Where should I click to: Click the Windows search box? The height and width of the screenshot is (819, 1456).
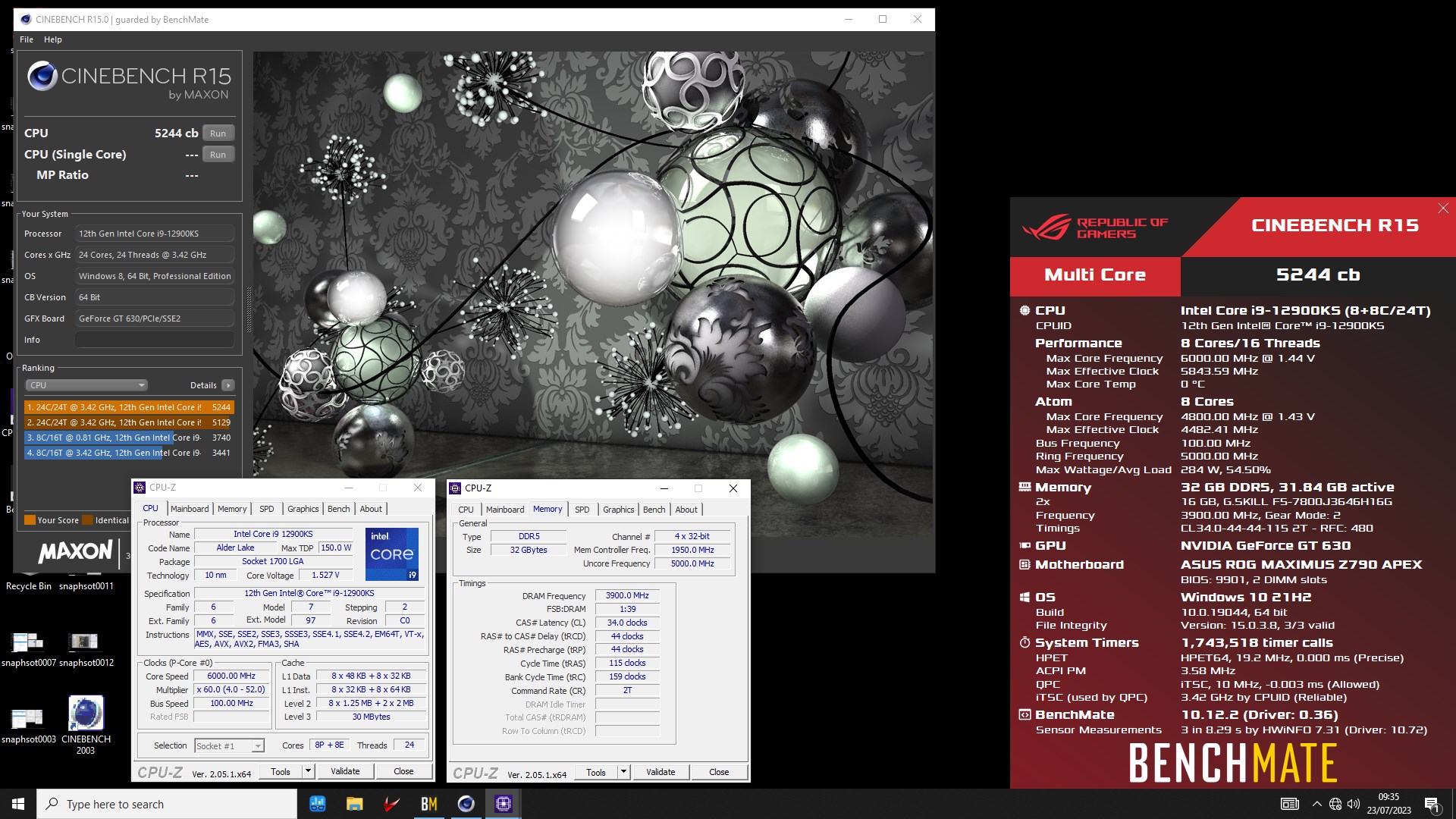coord(167,804)
